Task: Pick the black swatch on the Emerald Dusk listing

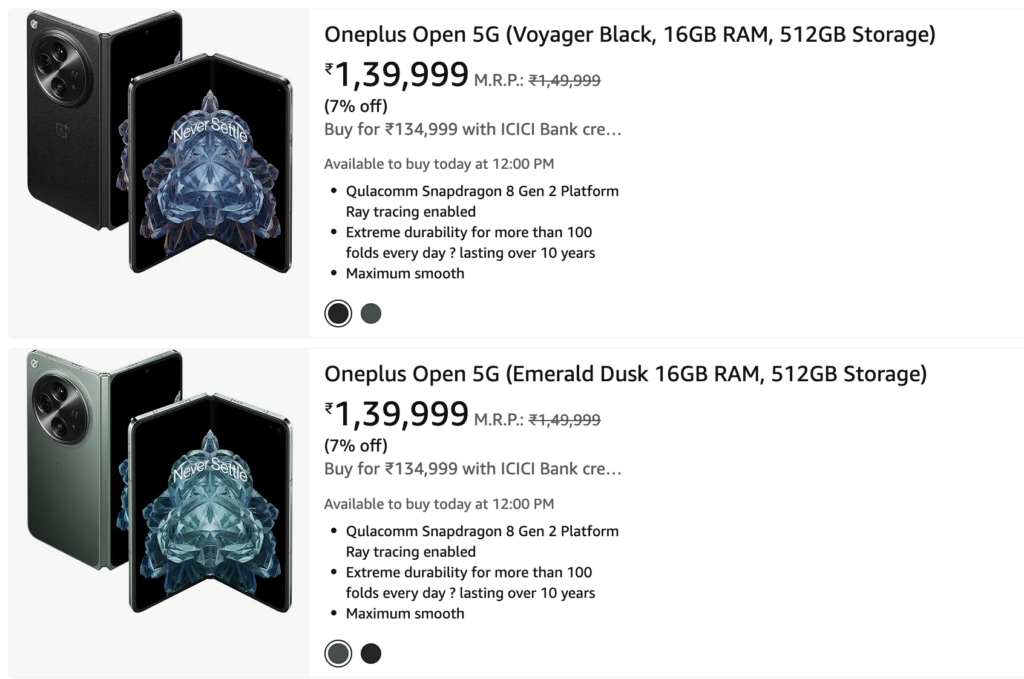Action: tap(371, 653)
